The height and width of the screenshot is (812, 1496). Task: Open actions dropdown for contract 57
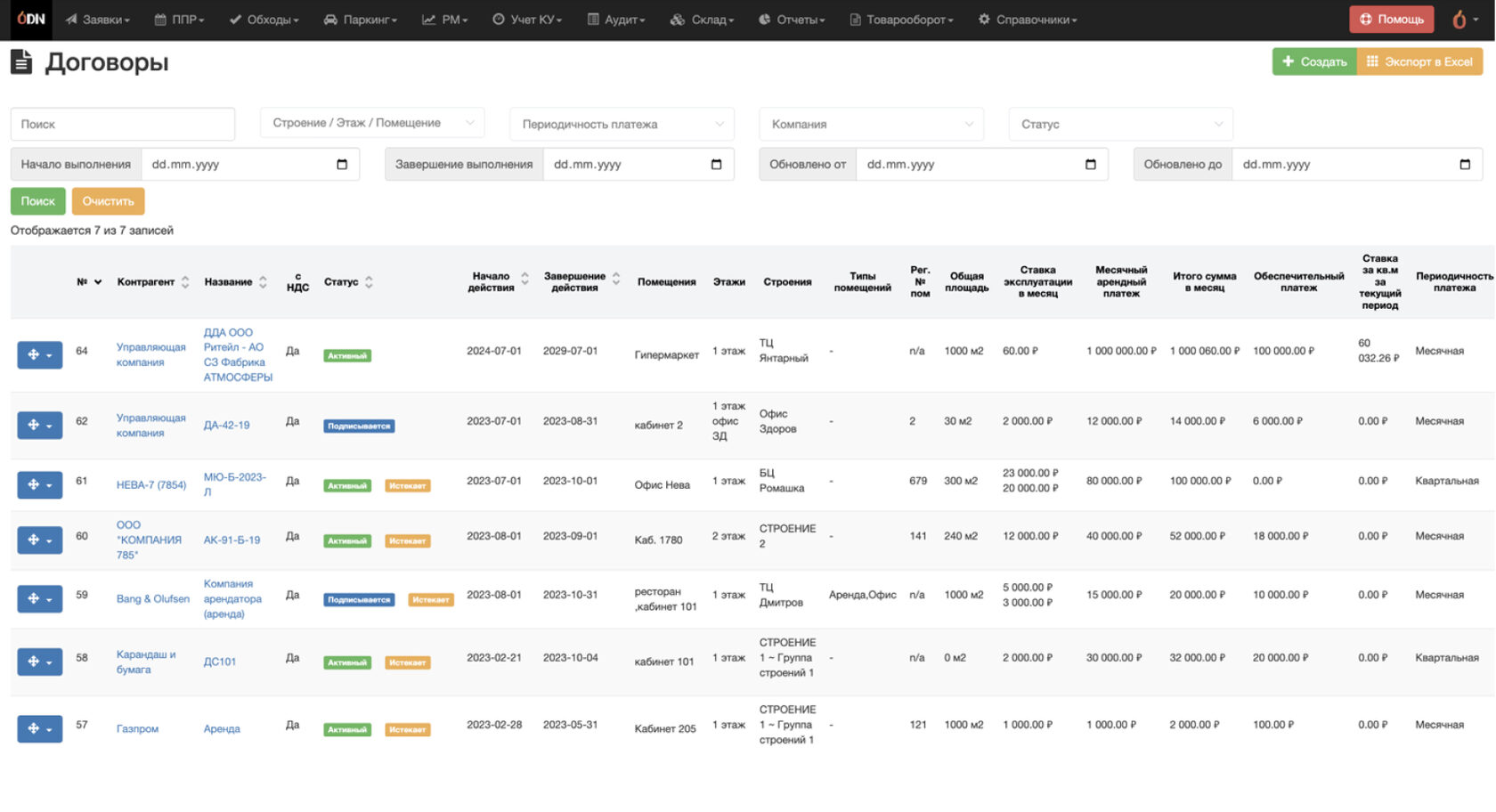pyautogui.click(x=40, y=729)
